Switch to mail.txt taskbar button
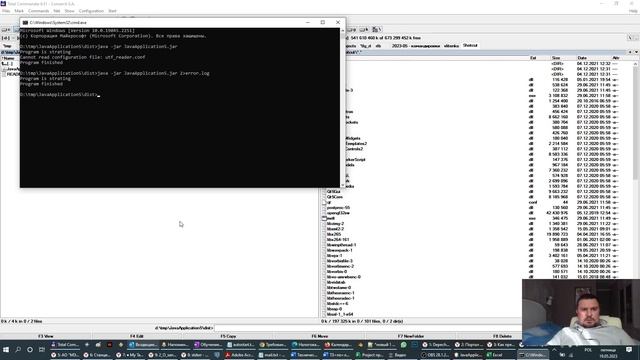 272,355
